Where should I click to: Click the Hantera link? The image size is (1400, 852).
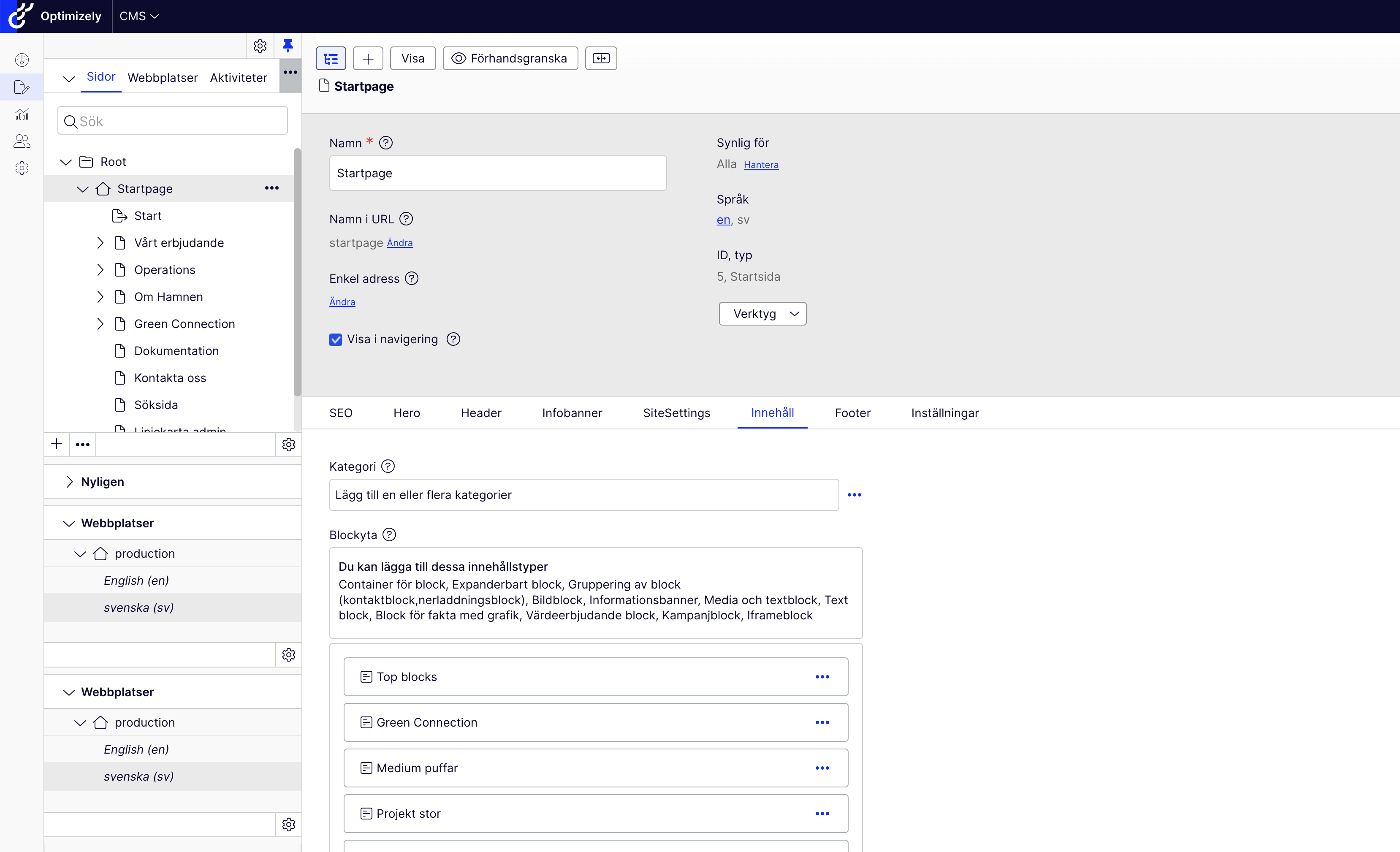[761, 165]
